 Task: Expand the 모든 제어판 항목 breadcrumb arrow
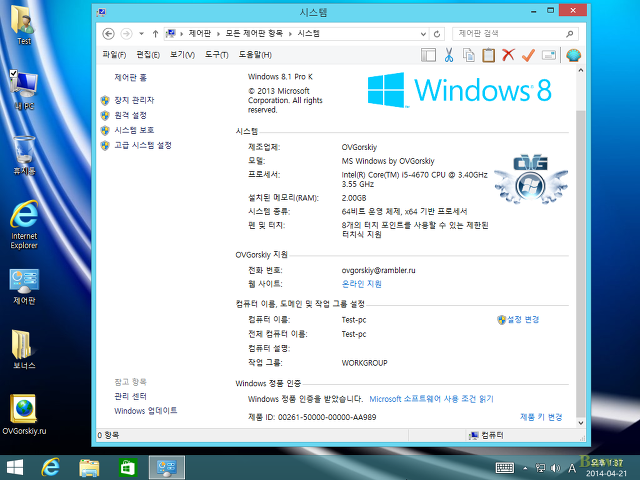[290, 34]
